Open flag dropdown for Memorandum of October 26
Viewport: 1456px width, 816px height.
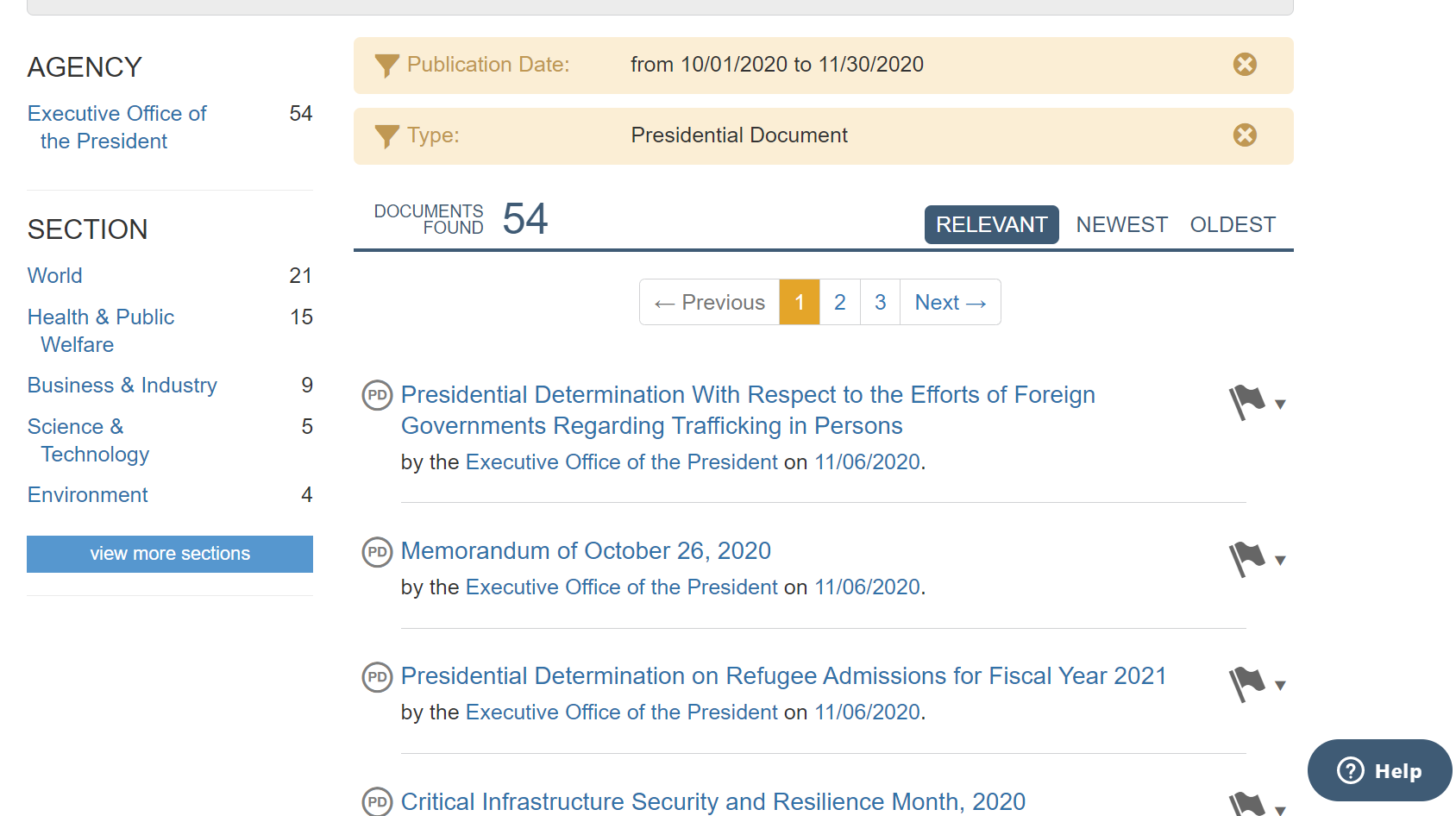point(1280,561)
